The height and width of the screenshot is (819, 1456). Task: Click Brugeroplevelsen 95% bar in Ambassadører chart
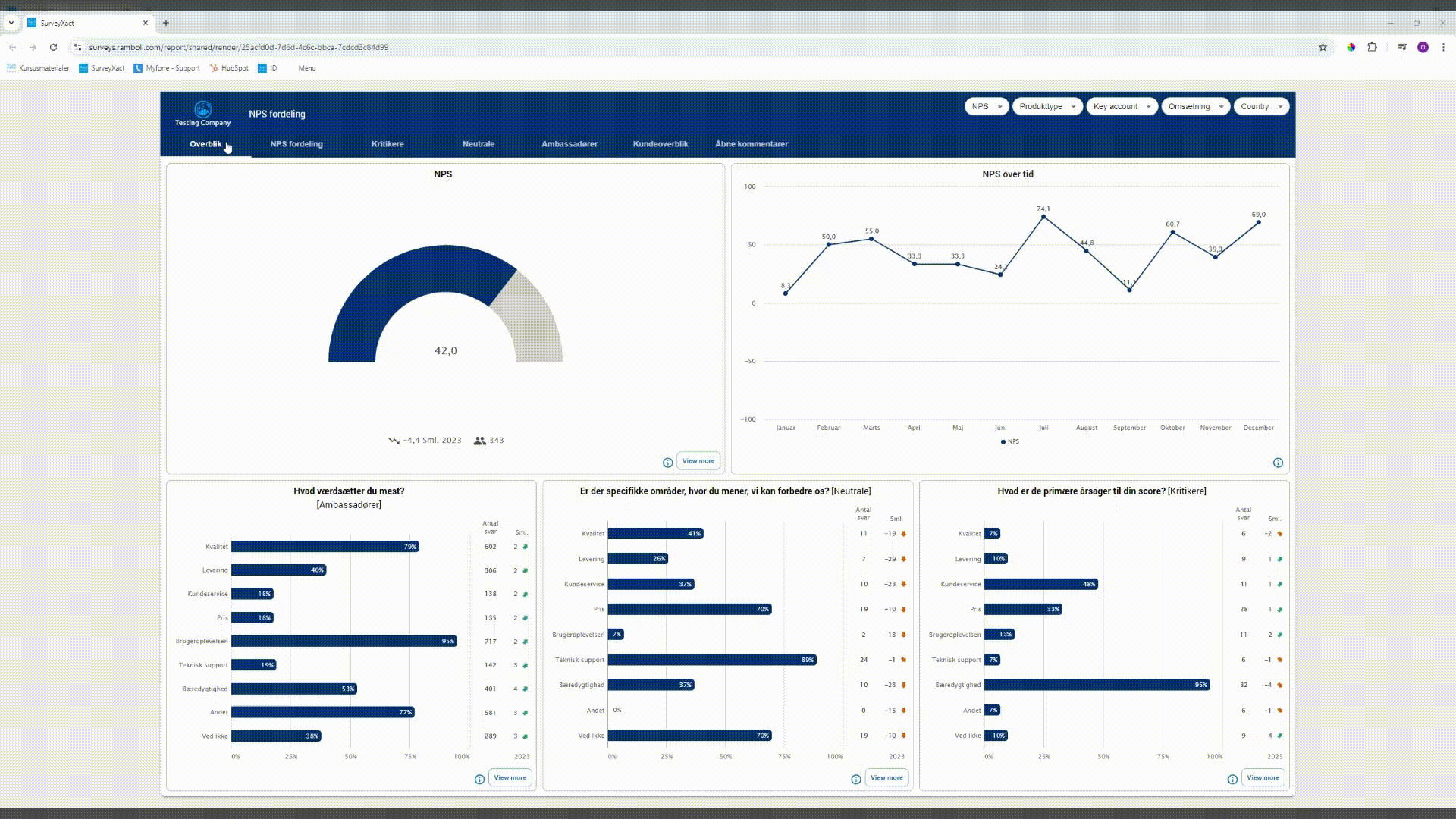tap(344, 642)
